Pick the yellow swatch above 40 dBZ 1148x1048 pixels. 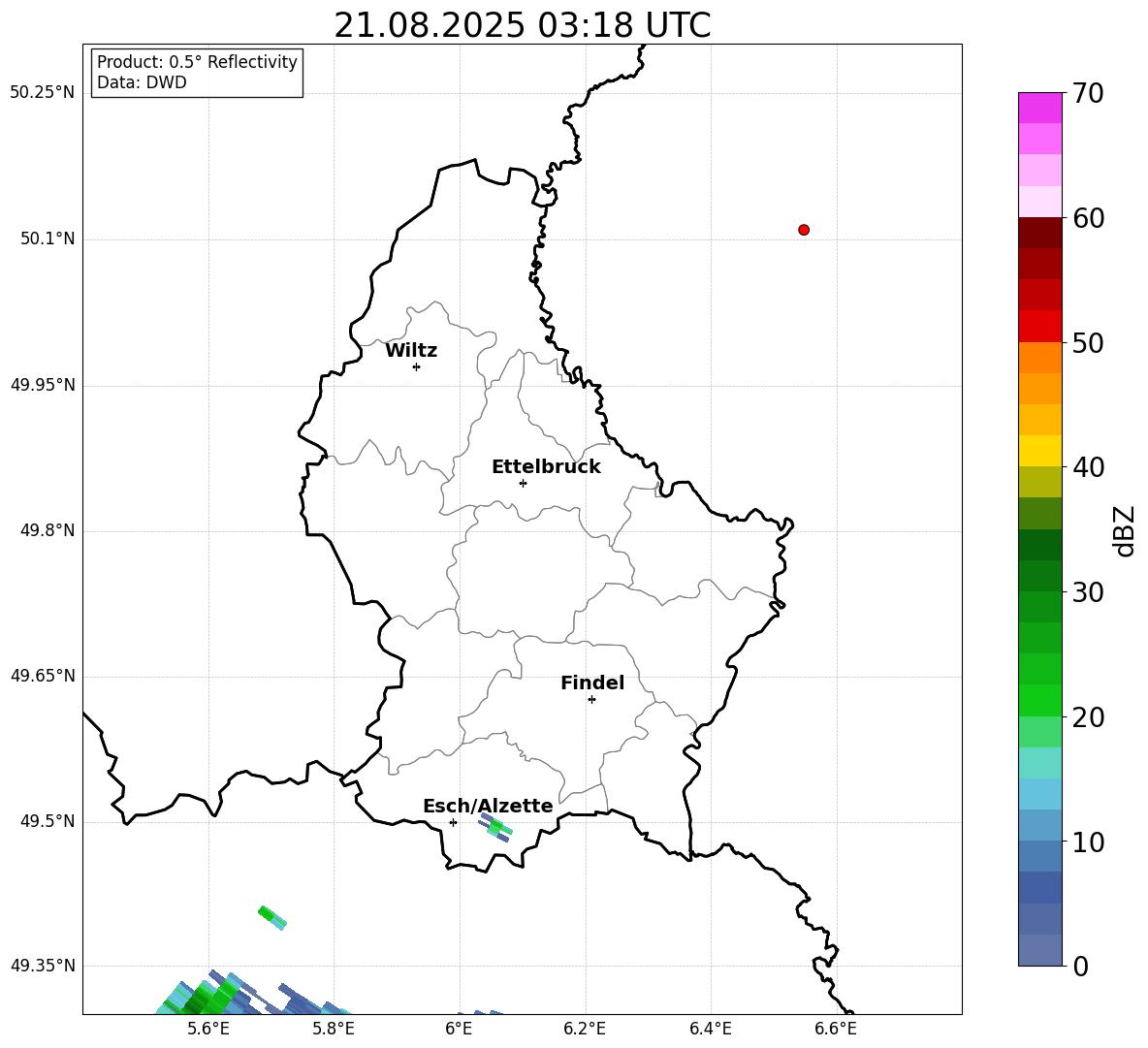point(1039,451)
